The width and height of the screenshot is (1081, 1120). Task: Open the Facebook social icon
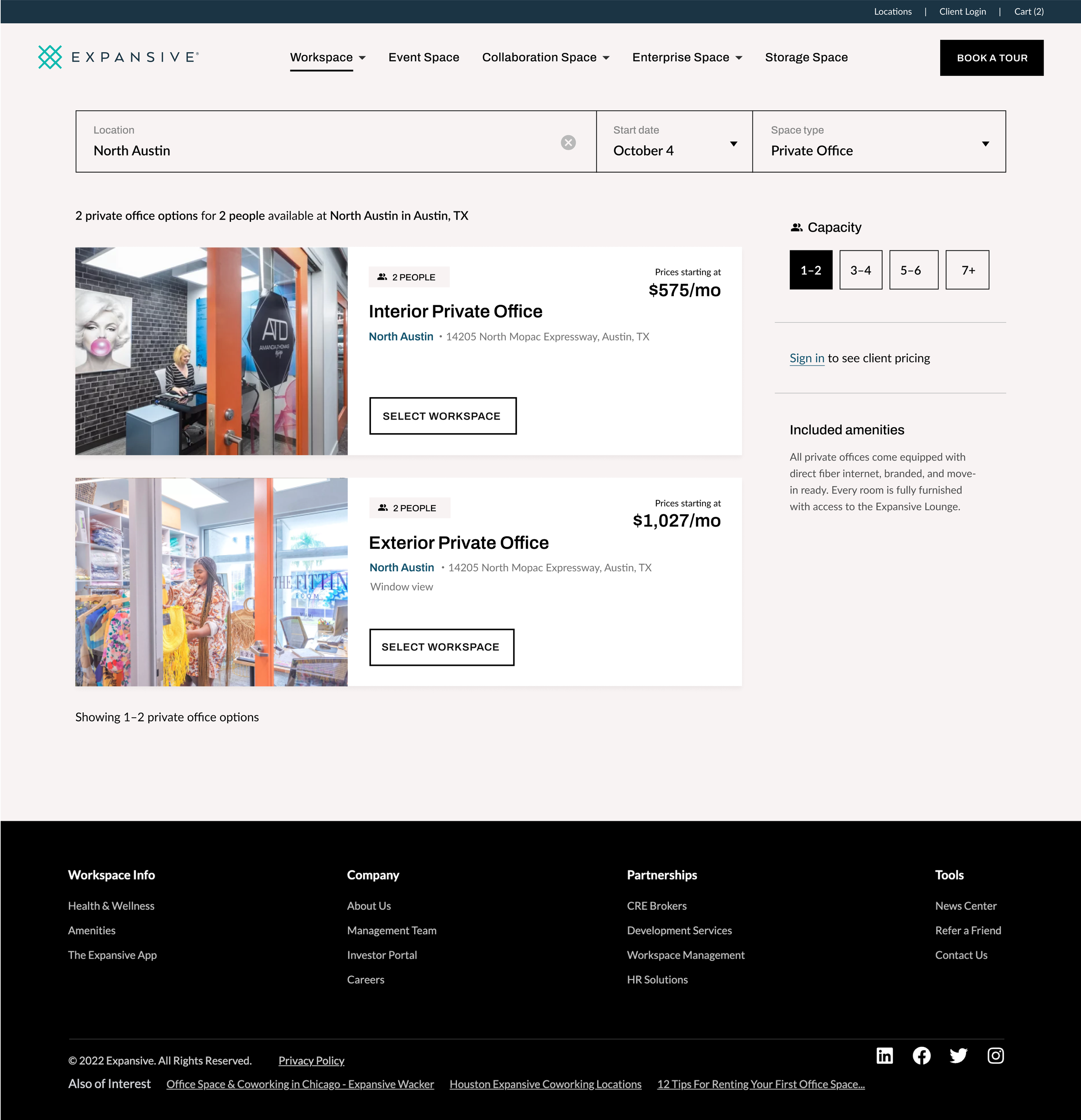(x=922, y=1056)
